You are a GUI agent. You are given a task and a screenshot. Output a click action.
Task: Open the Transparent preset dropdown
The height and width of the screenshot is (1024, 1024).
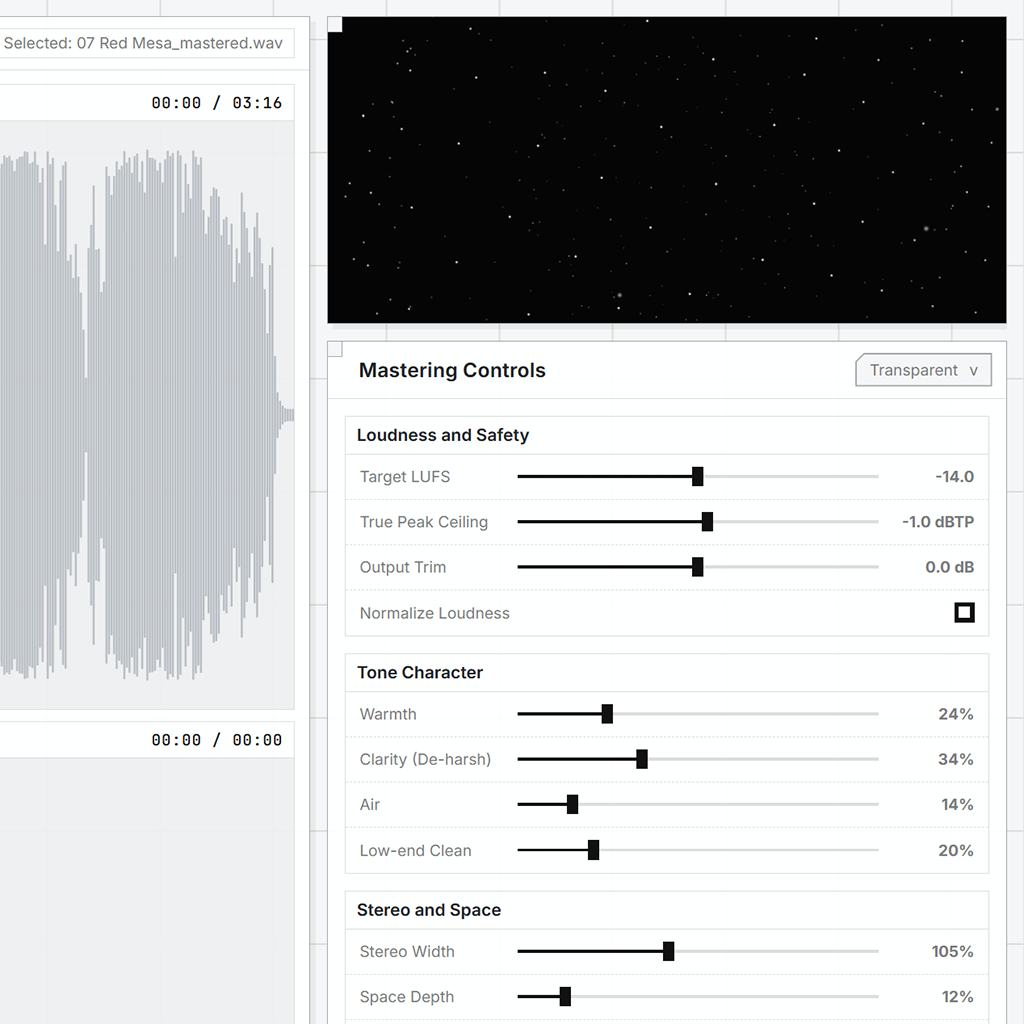[923, 370]
